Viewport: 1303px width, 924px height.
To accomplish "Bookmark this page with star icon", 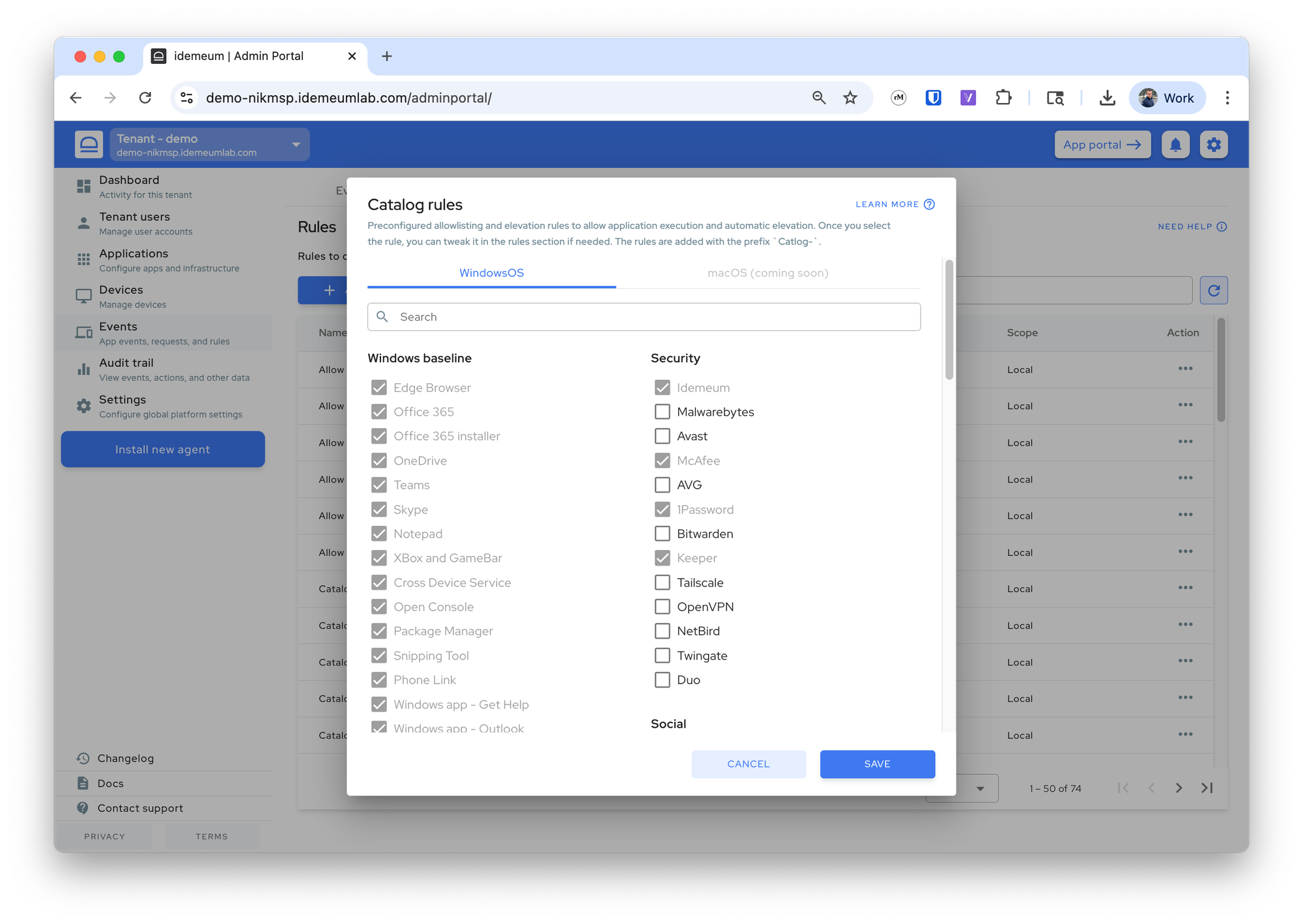I will (x=850, y=98).
